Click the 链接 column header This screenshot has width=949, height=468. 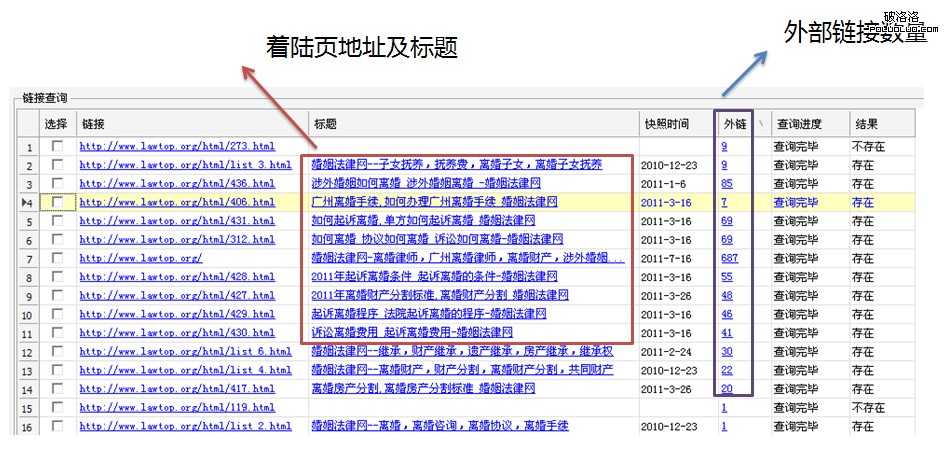tap(92, 125)
